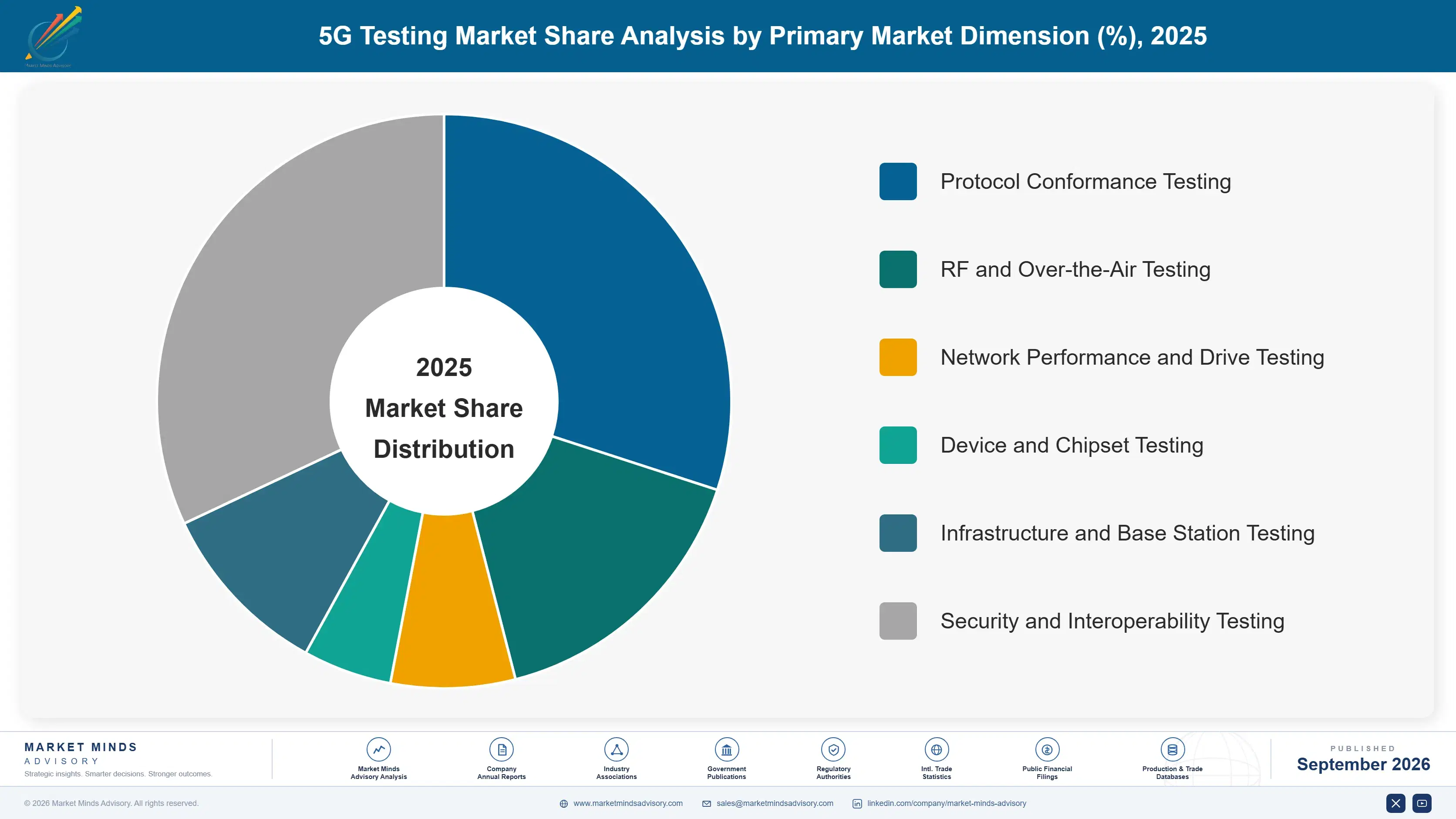Screen dimensions: 1456x819
Task: Click the Market Minds Advisory Analysis icon
Action: coord(379,749)
